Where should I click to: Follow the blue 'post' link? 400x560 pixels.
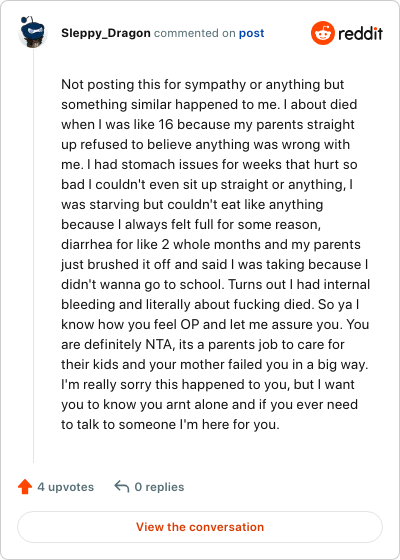click(251, 33)
